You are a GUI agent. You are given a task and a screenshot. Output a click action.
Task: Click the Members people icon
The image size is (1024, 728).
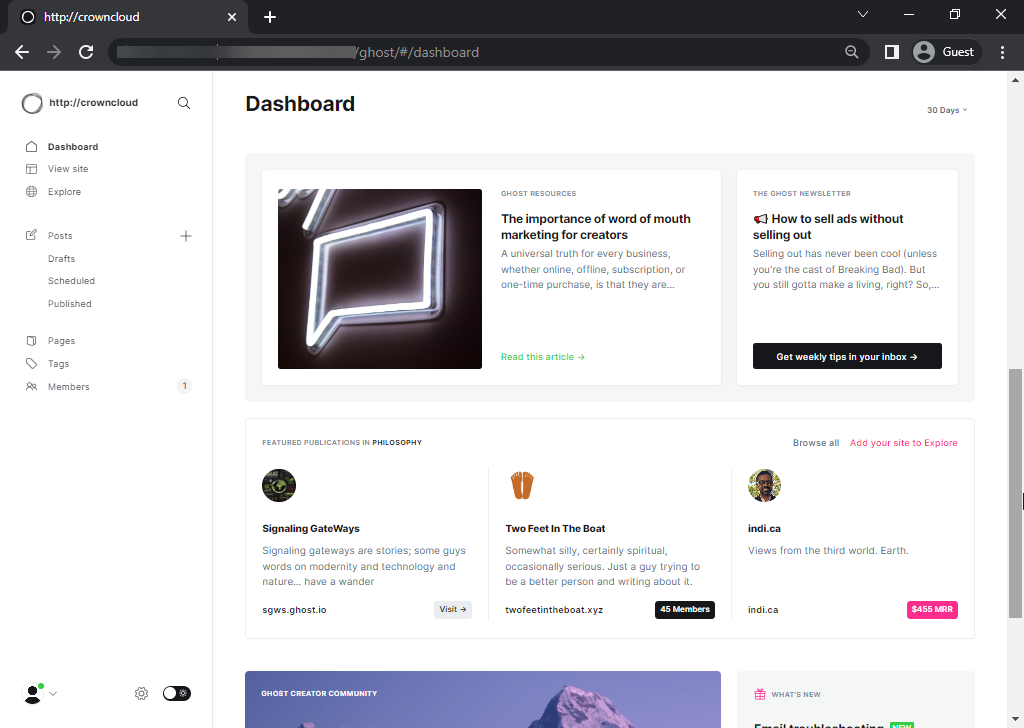[x=31, y=387]
